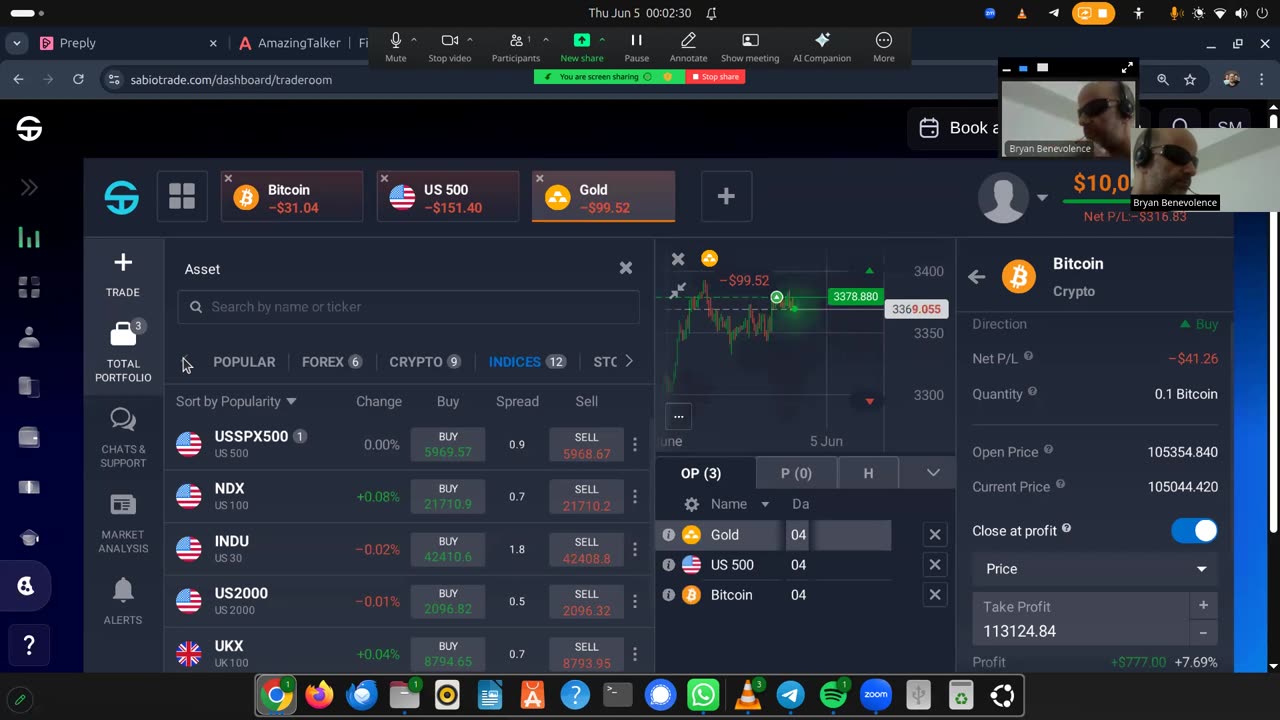Select the CRYPTO category tab
The height and width of the screenshot is (720, 1280).
point(425,362)
